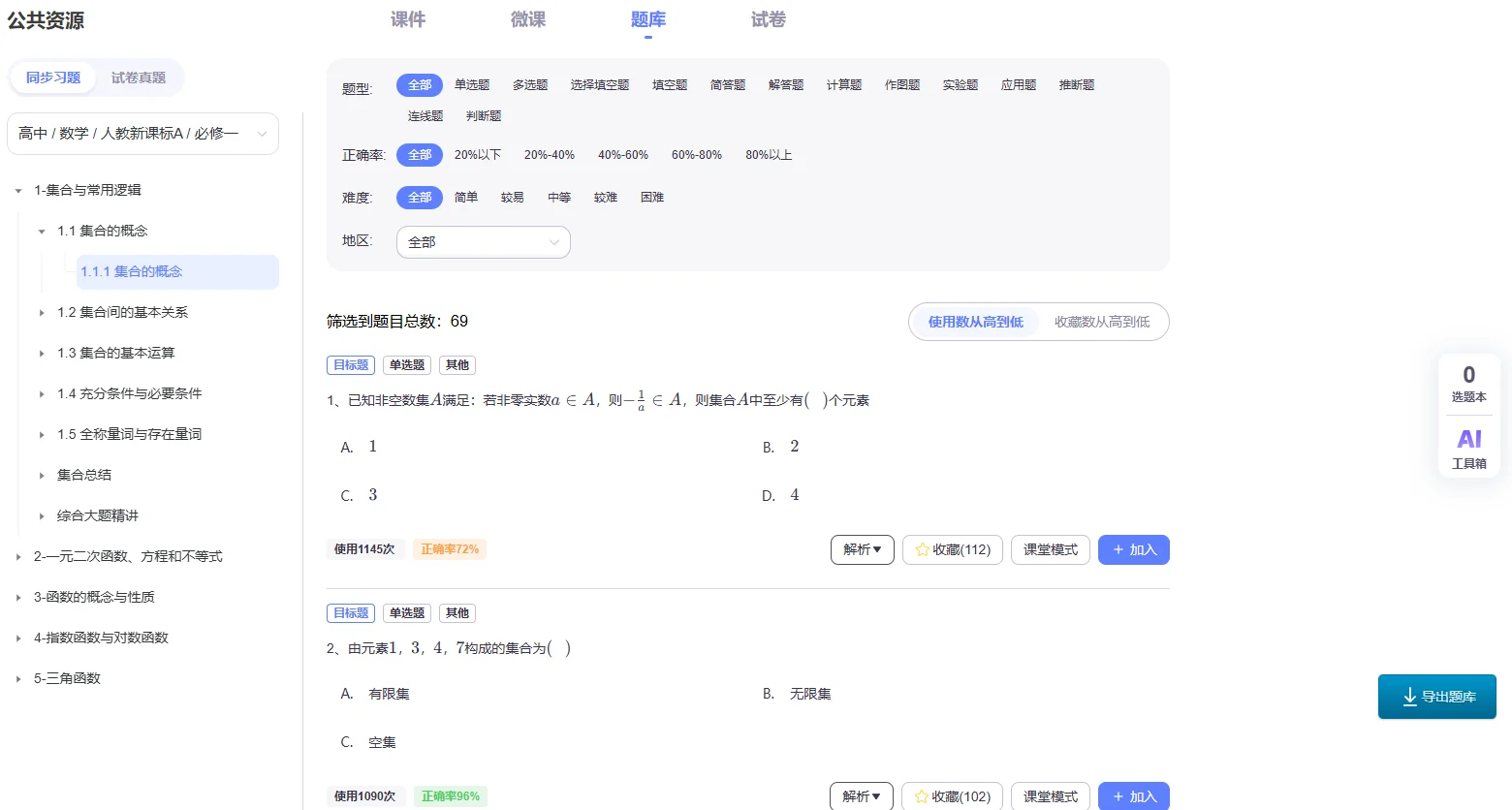The image size is (1512, 810).
Task: Expand the 1.2 集合间的基本关系 tree node
Action: 41,311
